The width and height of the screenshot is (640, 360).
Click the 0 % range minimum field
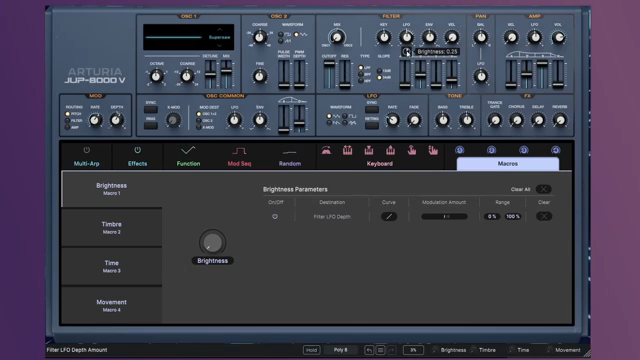(x=492, y=217)
